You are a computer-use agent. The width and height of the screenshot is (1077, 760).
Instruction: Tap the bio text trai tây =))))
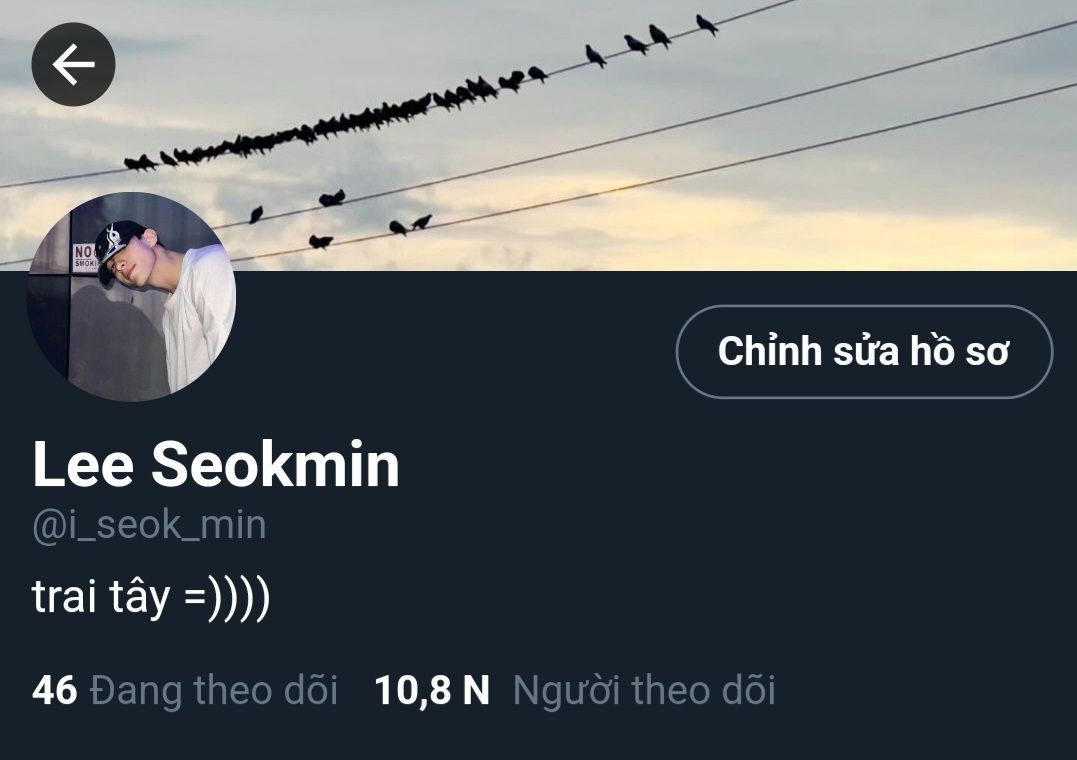151,596
